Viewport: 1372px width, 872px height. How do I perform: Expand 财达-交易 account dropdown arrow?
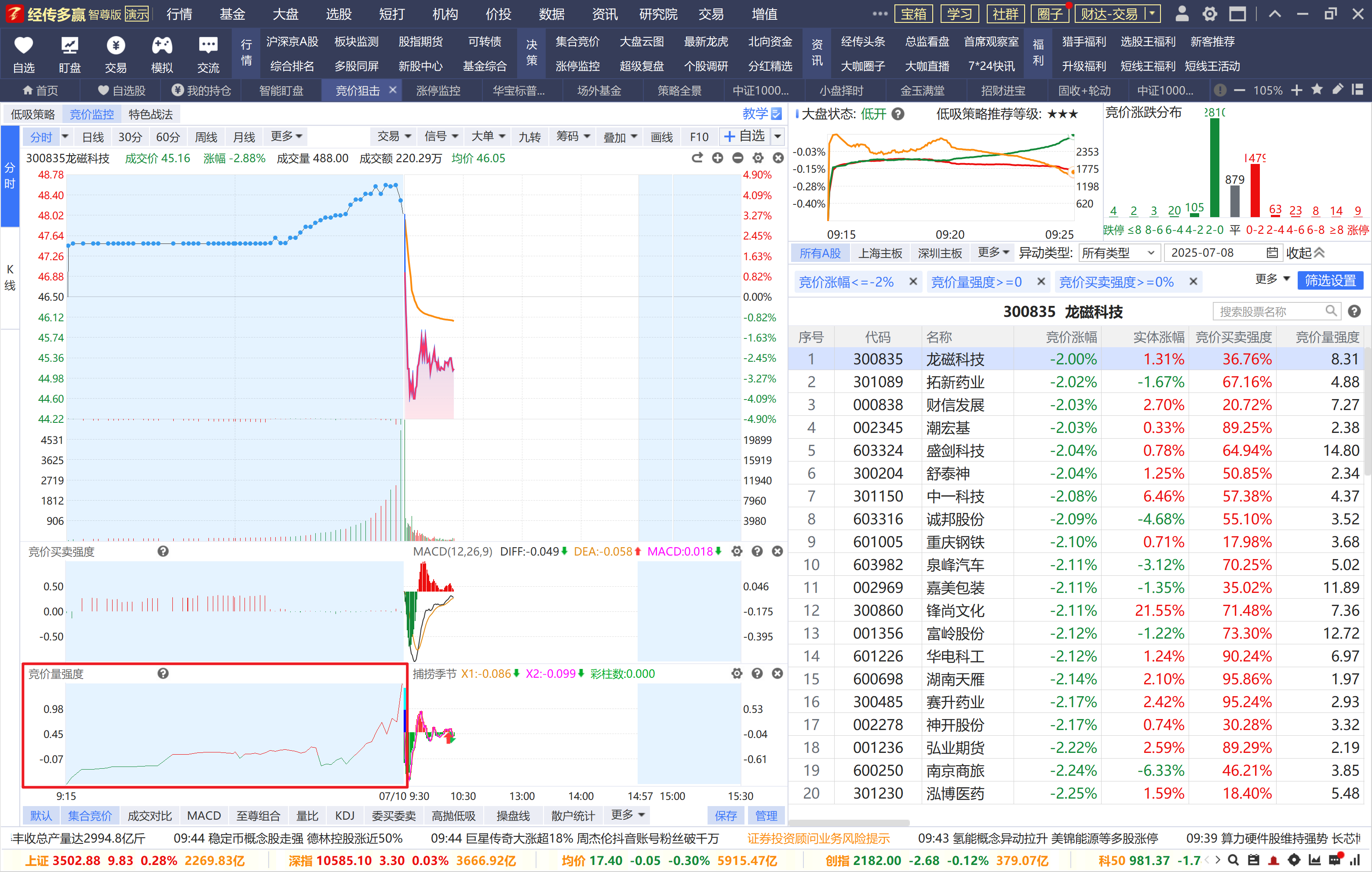[x=1152, y=14]
